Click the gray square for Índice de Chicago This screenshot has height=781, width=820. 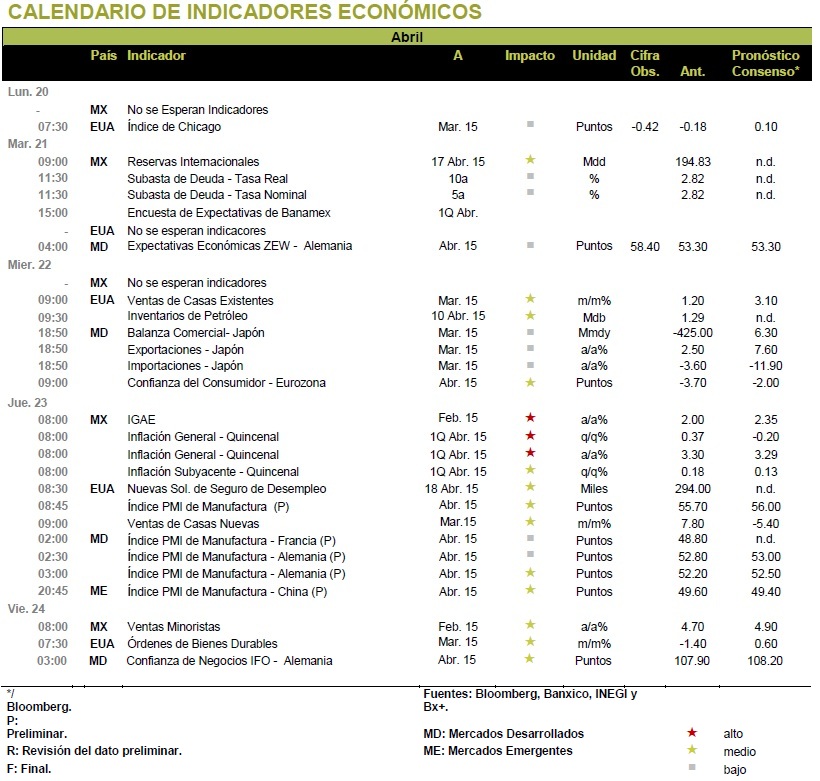pos(530,124)
